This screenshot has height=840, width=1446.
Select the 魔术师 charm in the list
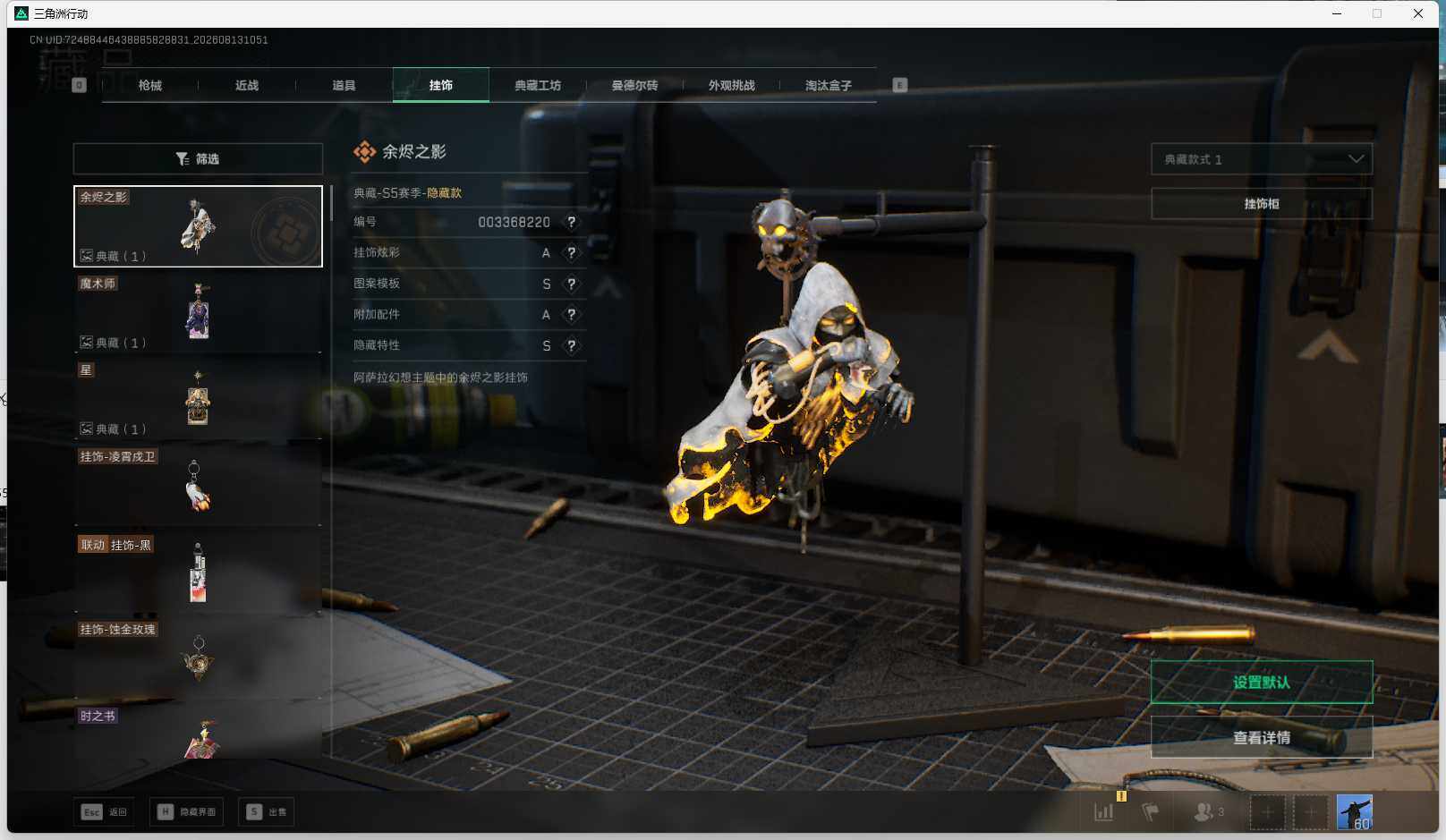[198, 312]
